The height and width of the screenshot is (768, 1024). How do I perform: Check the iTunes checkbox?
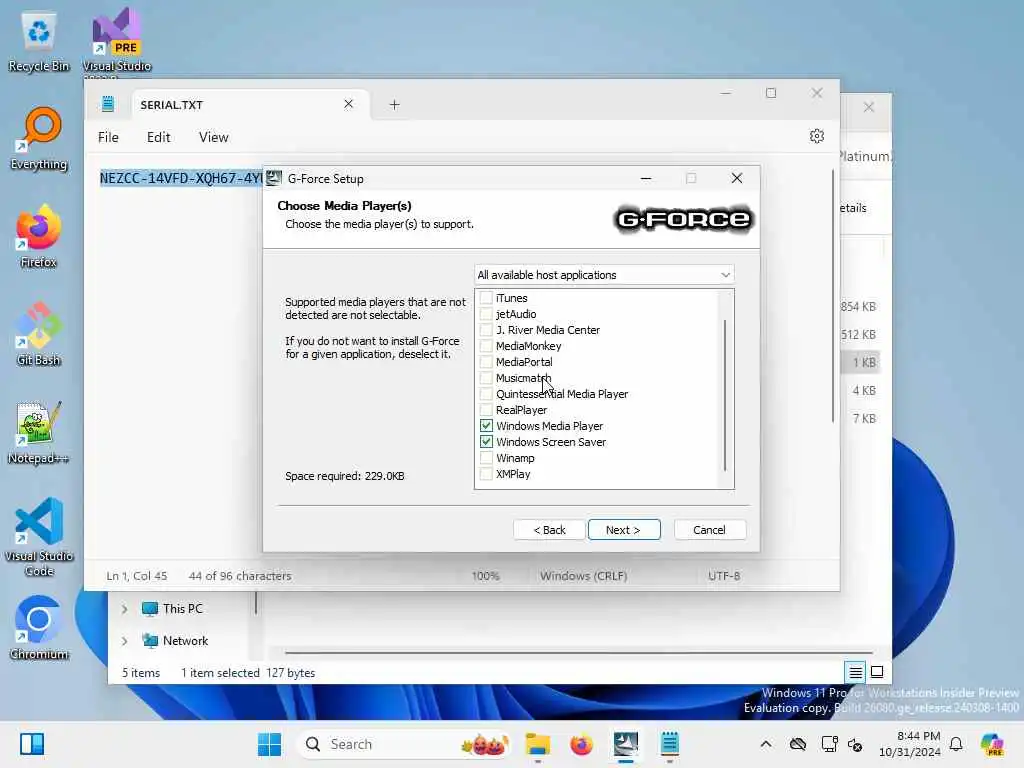486,298
